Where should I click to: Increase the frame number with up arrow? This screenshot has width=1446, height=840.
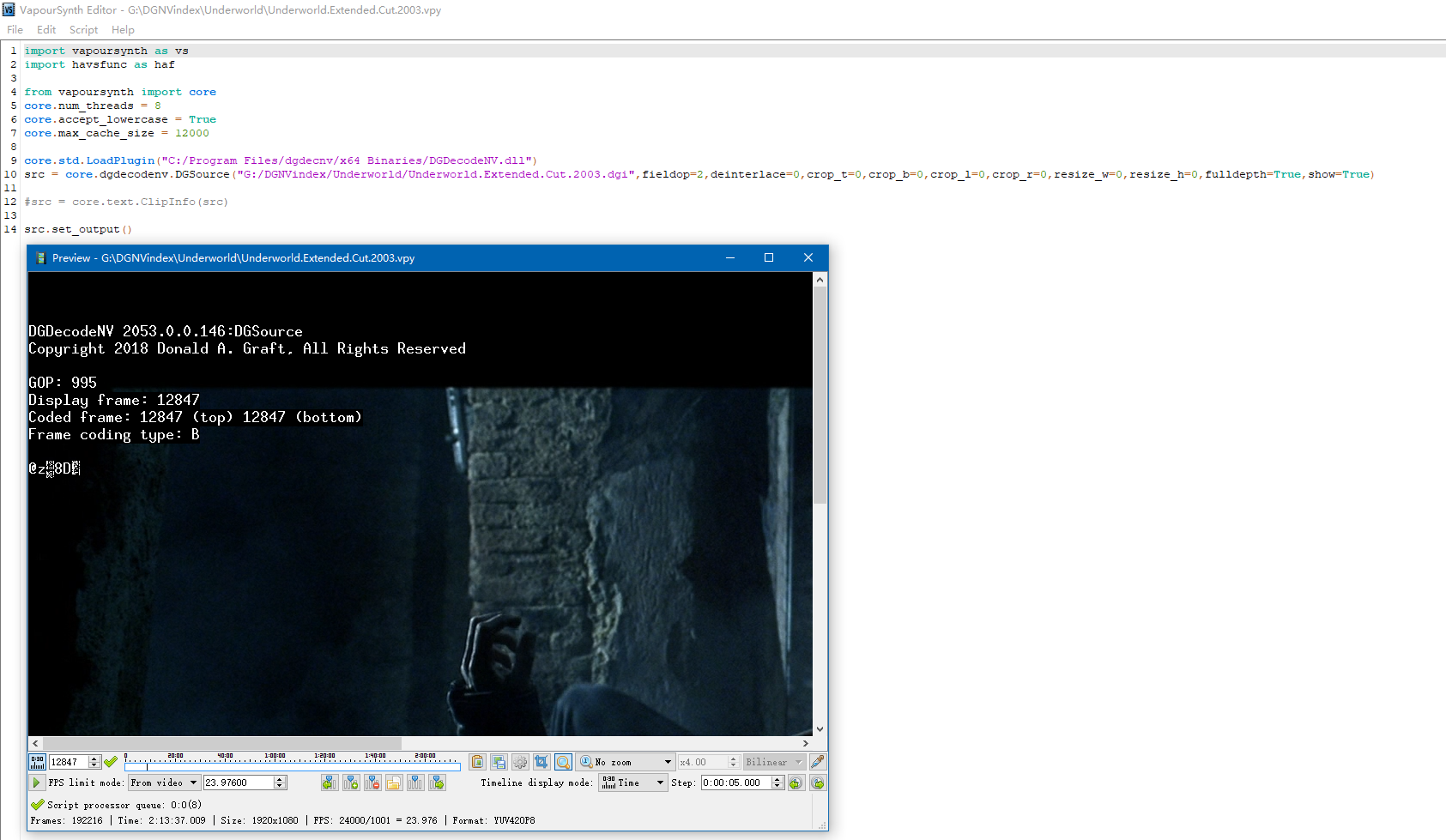tap(94, 758)
